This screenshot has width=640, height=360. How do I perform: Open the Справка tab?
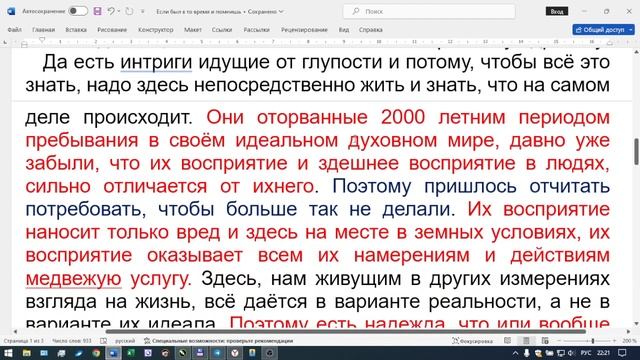coord(371,30)
